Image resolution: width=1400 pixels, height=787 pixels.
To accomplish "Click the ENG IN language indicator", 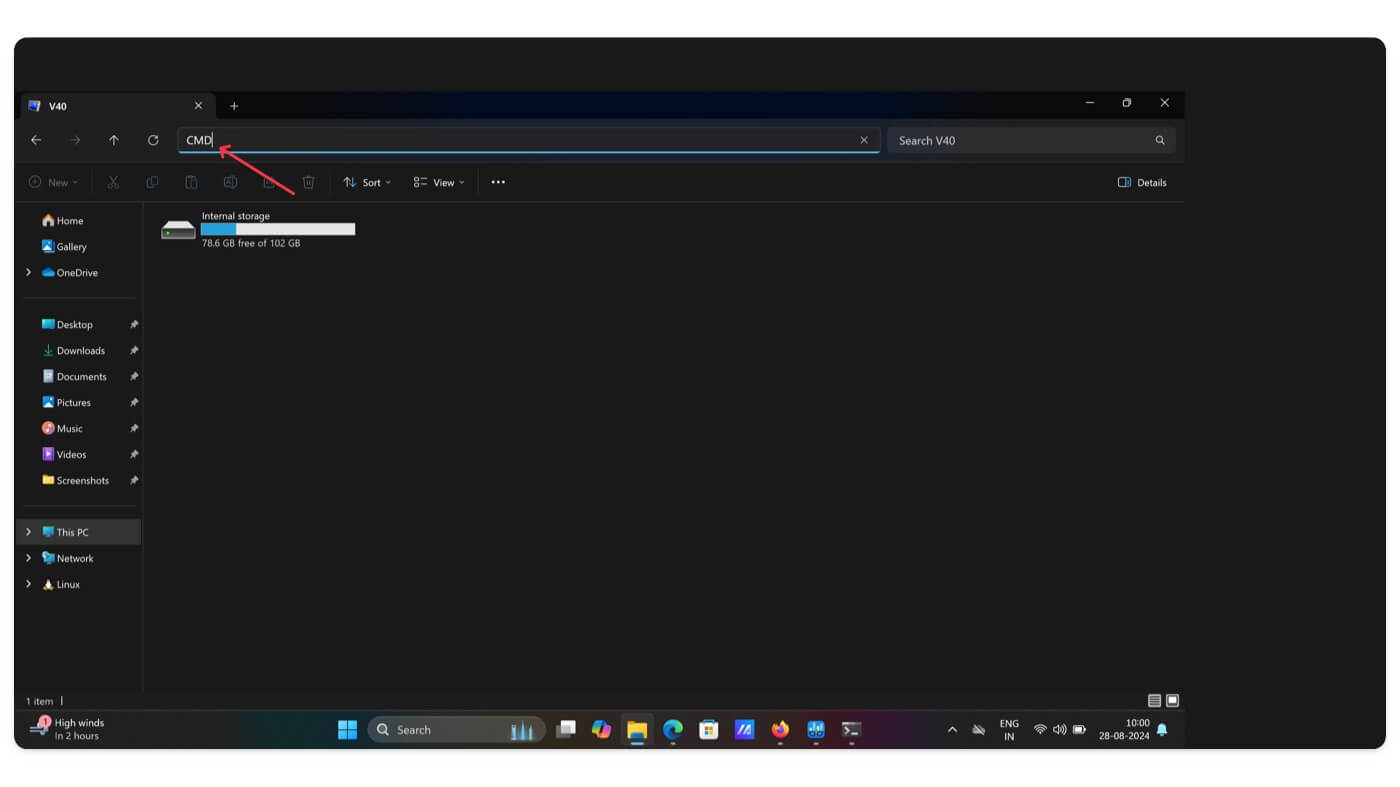I will (1009, 730).
